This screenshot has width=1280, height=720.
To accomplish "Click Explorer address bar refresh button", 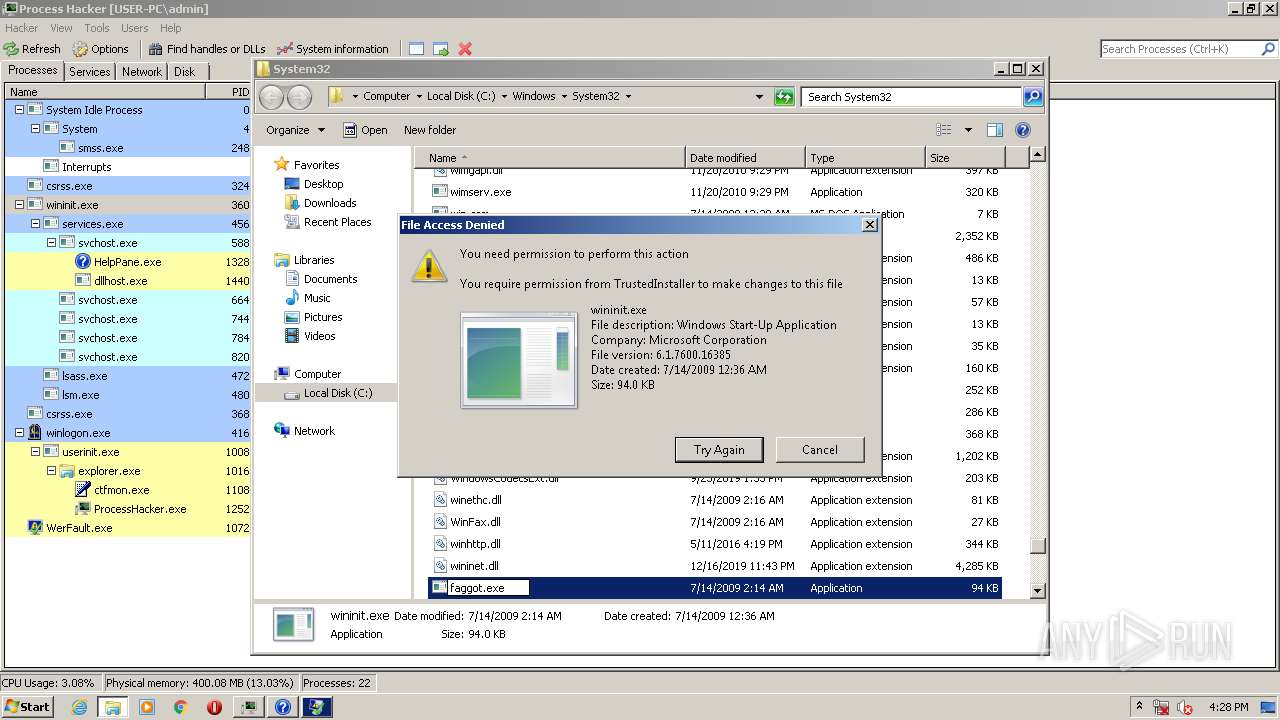I will (x=784, y=97).
